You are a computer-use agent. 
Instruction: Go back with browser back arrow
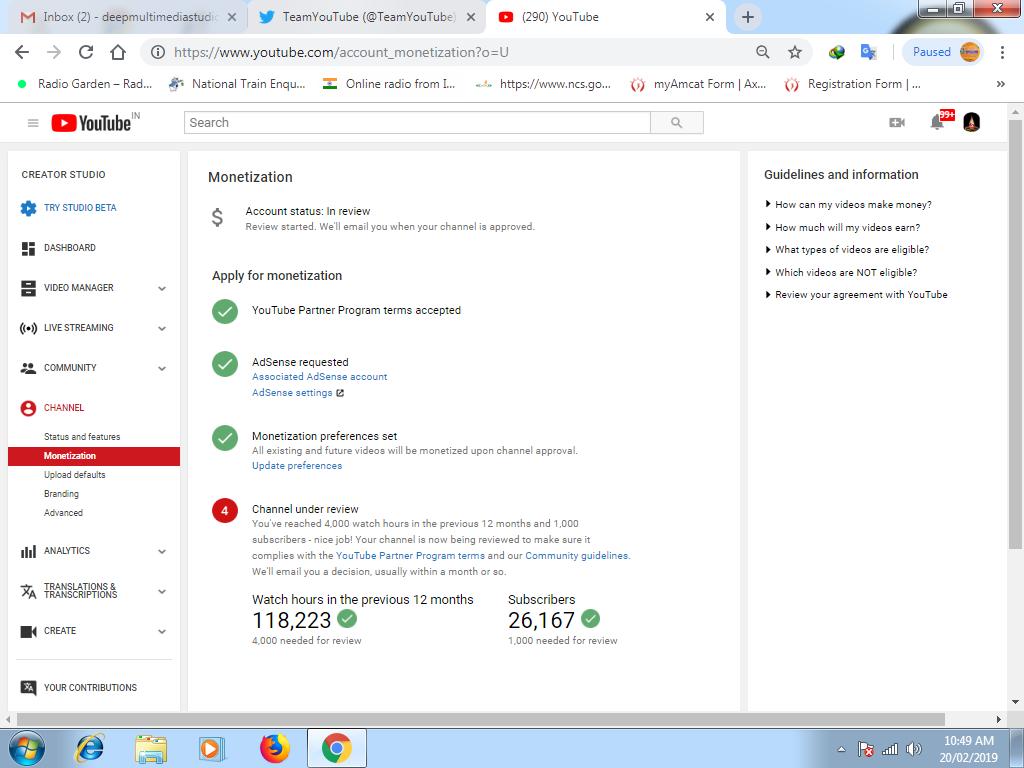pyautogui.click(x=22, y=52)
